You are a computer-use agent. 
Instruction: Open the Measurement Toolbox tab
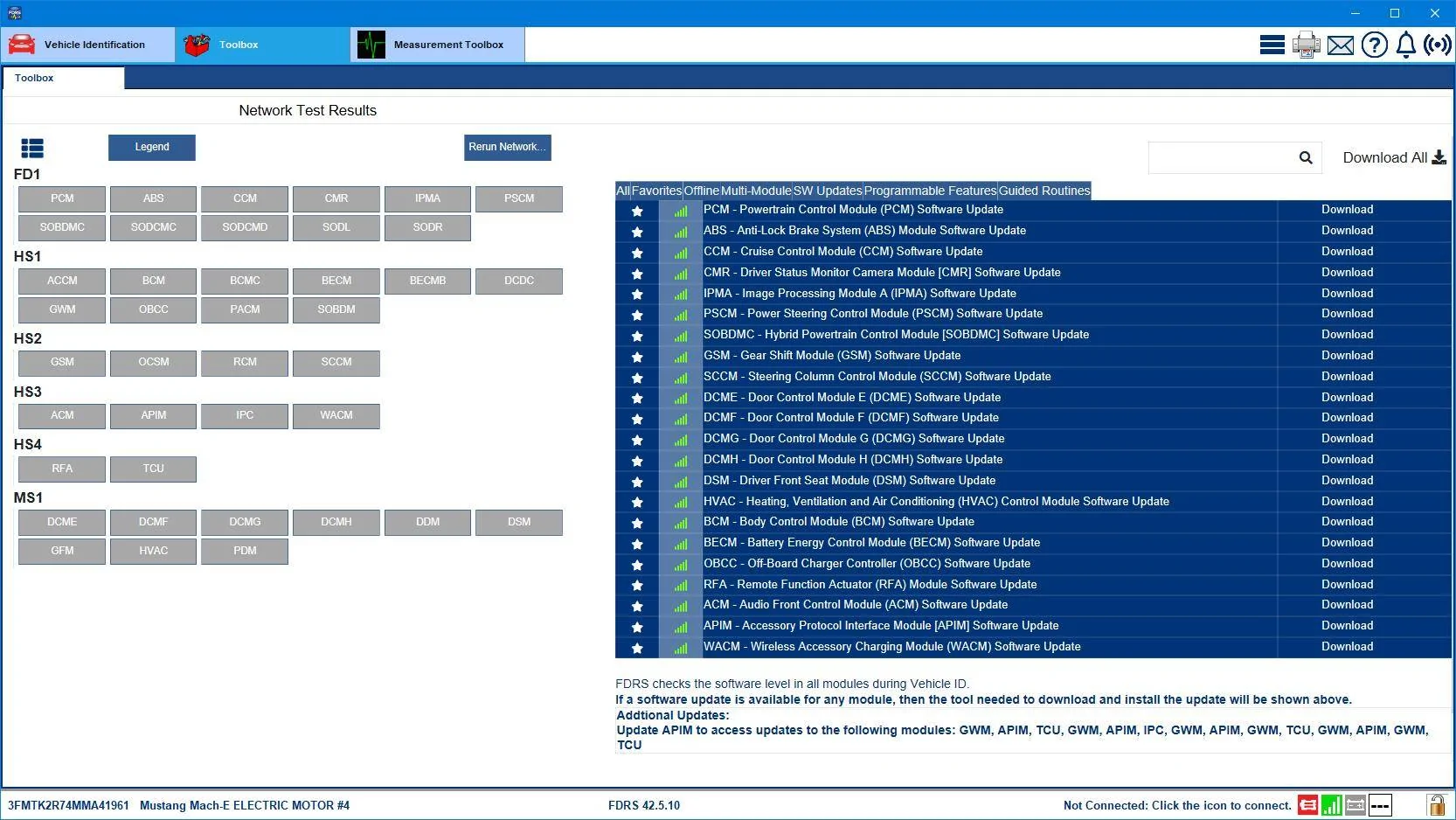[438, 45]
